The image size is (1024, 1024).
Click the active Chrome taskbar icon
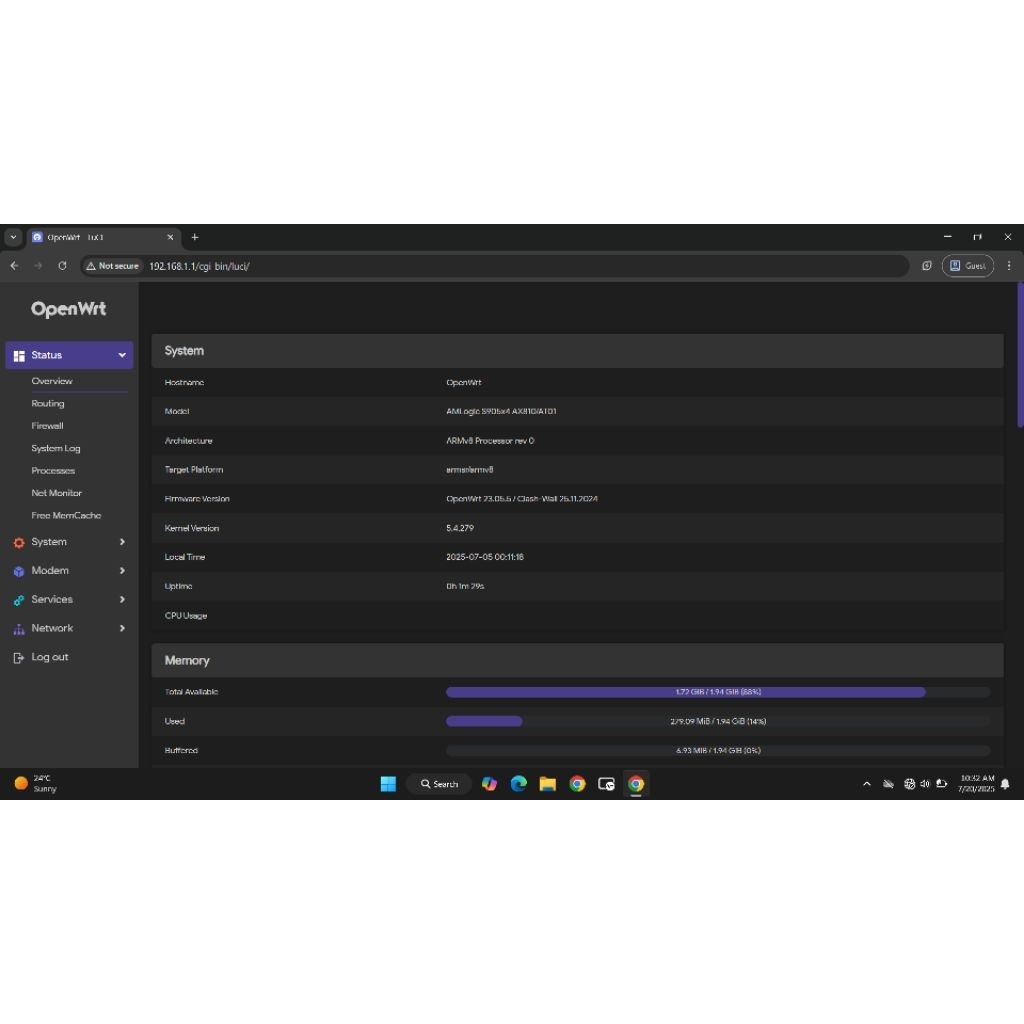pos(635,784)
